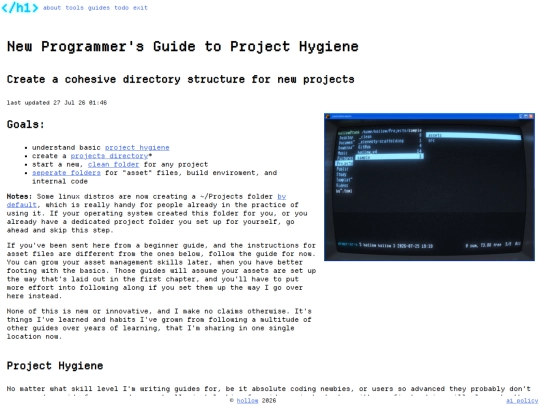Click the 'Goals:' heading
540x405 pixels.
(26, 124)
